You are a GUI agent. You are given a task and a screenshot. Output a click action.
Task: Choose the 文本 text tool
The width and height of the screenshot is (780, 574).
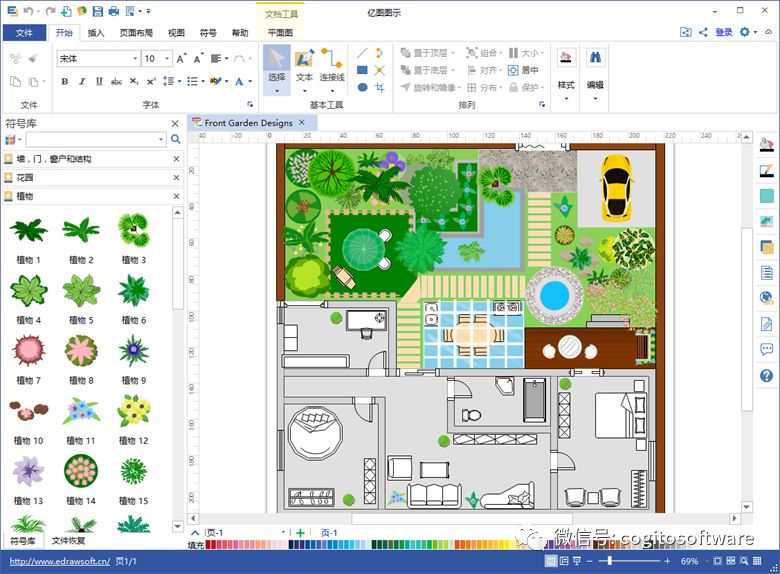(x=304, y=70)
